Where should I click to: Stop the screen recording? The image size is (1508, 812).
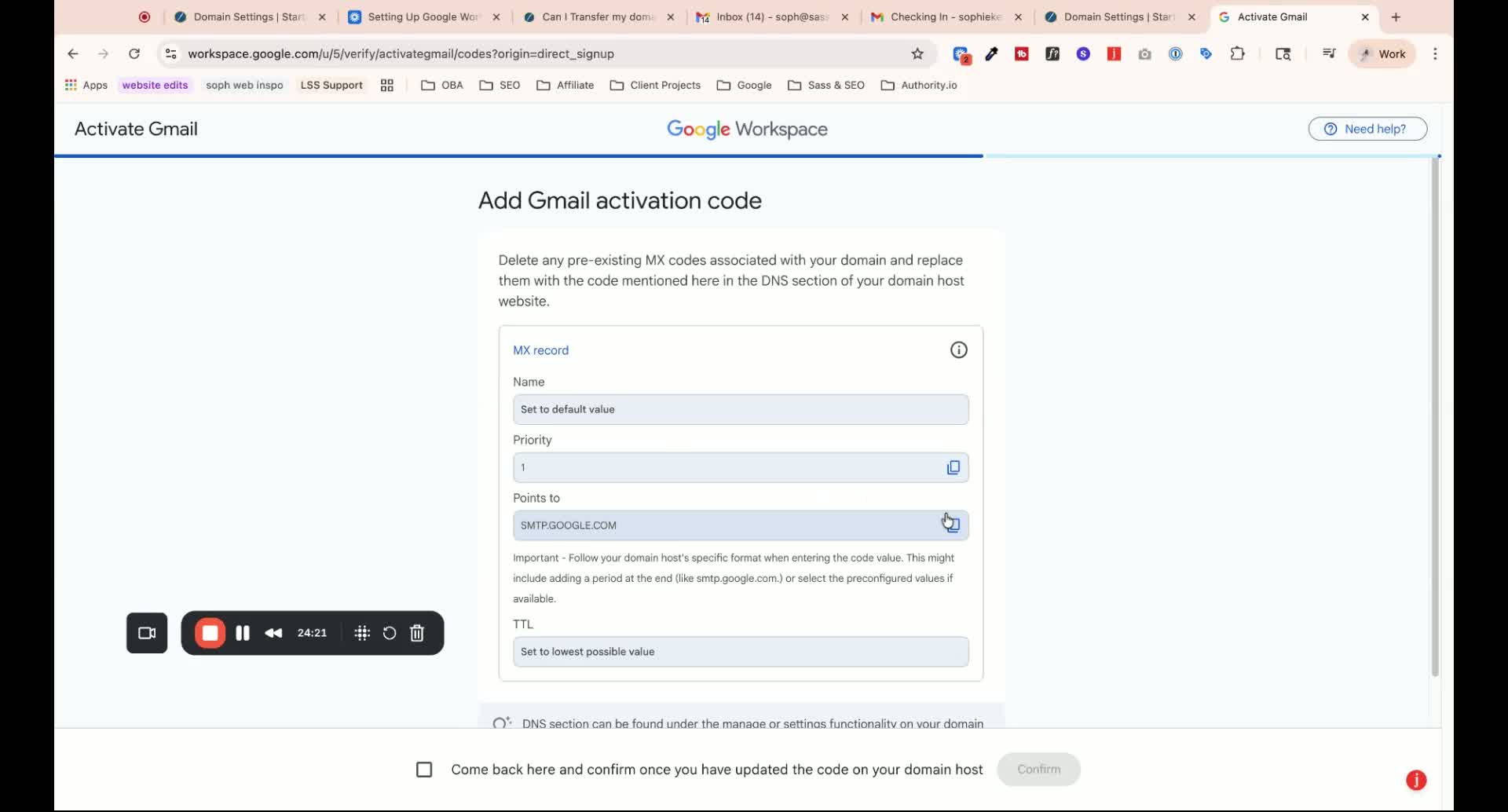(x=210, y=633)
